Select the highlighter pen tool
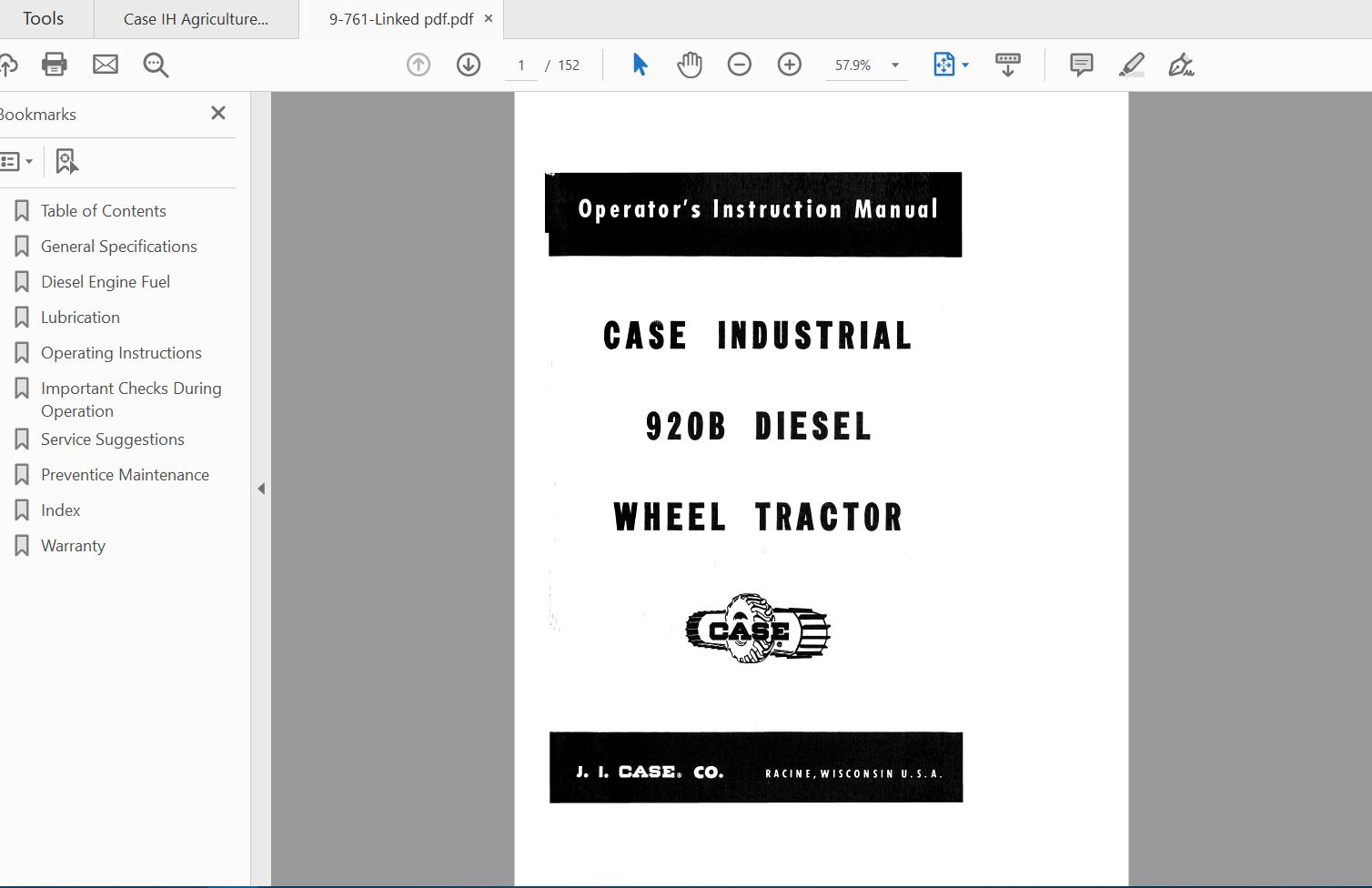 (x=1131, y=65)
